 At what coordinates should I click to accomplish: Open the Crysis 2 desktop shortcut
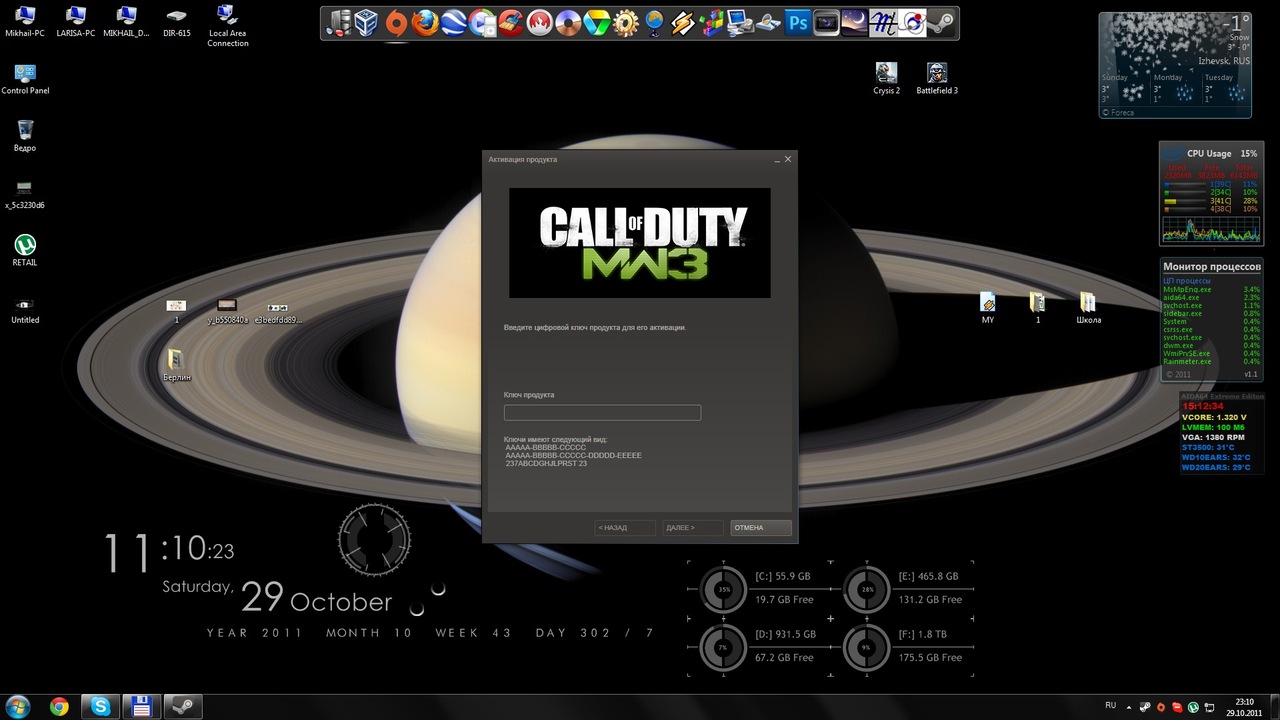coord(886,78)
